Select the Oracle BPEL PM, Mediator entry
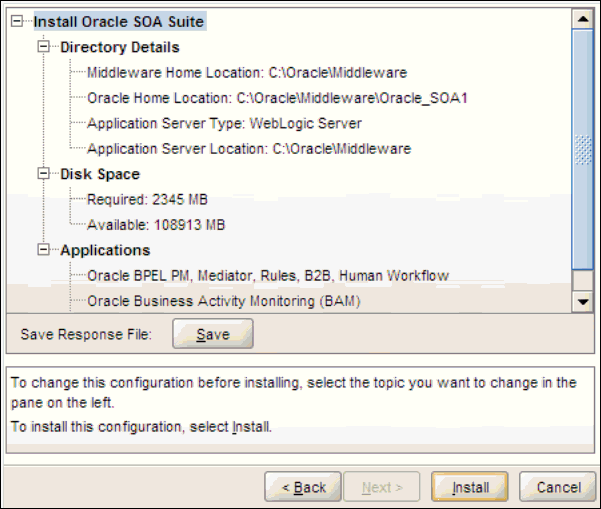 click(x=268, y=275)
